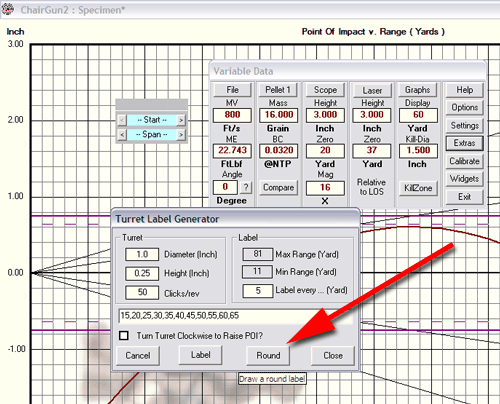Click the Compare button
The image size is (500, 404).
[x=278, y=188]
